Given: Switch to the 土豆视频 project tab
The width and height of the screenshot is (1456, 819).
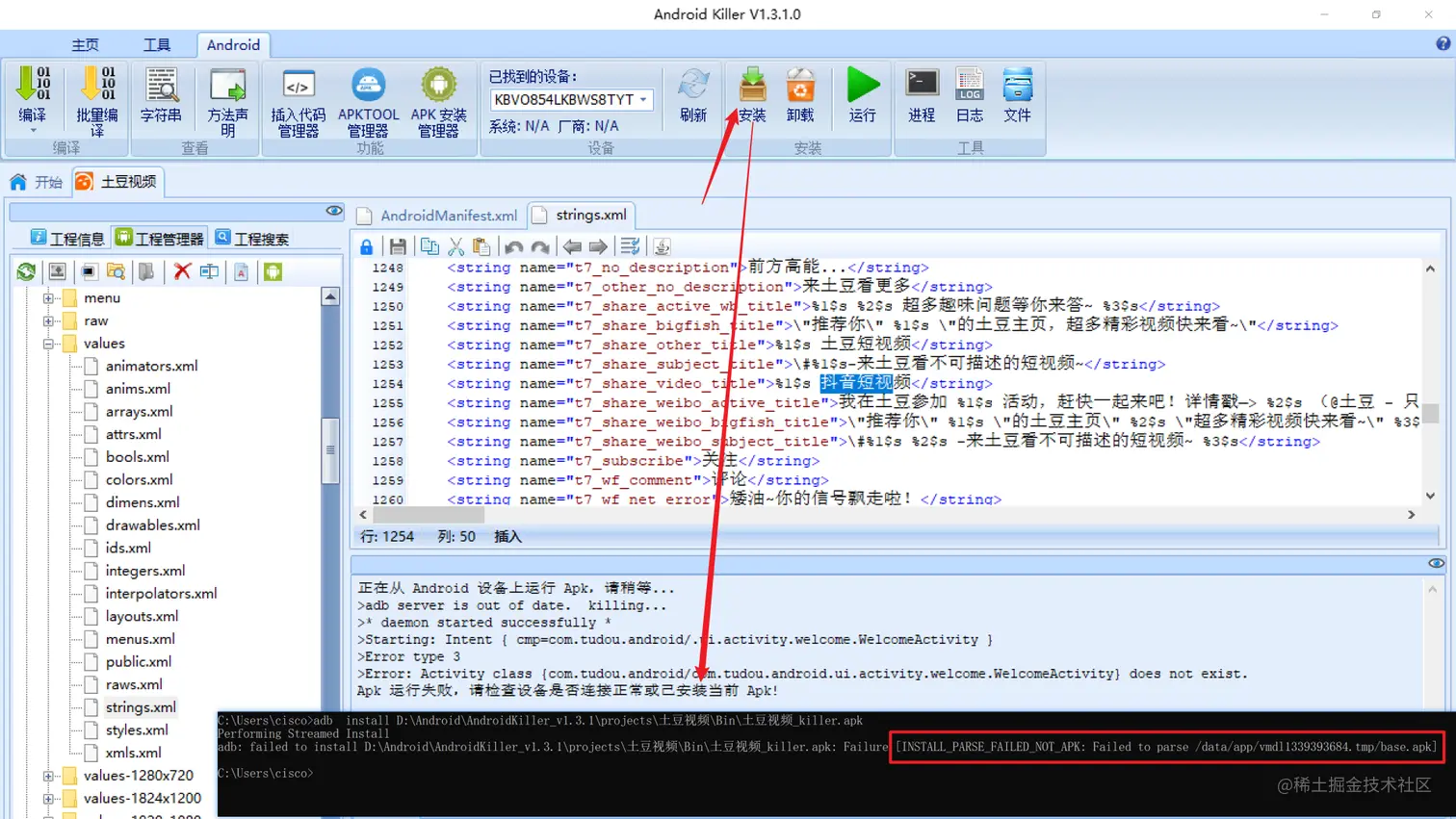Looking at the screenshot, I should coord(117,182).
